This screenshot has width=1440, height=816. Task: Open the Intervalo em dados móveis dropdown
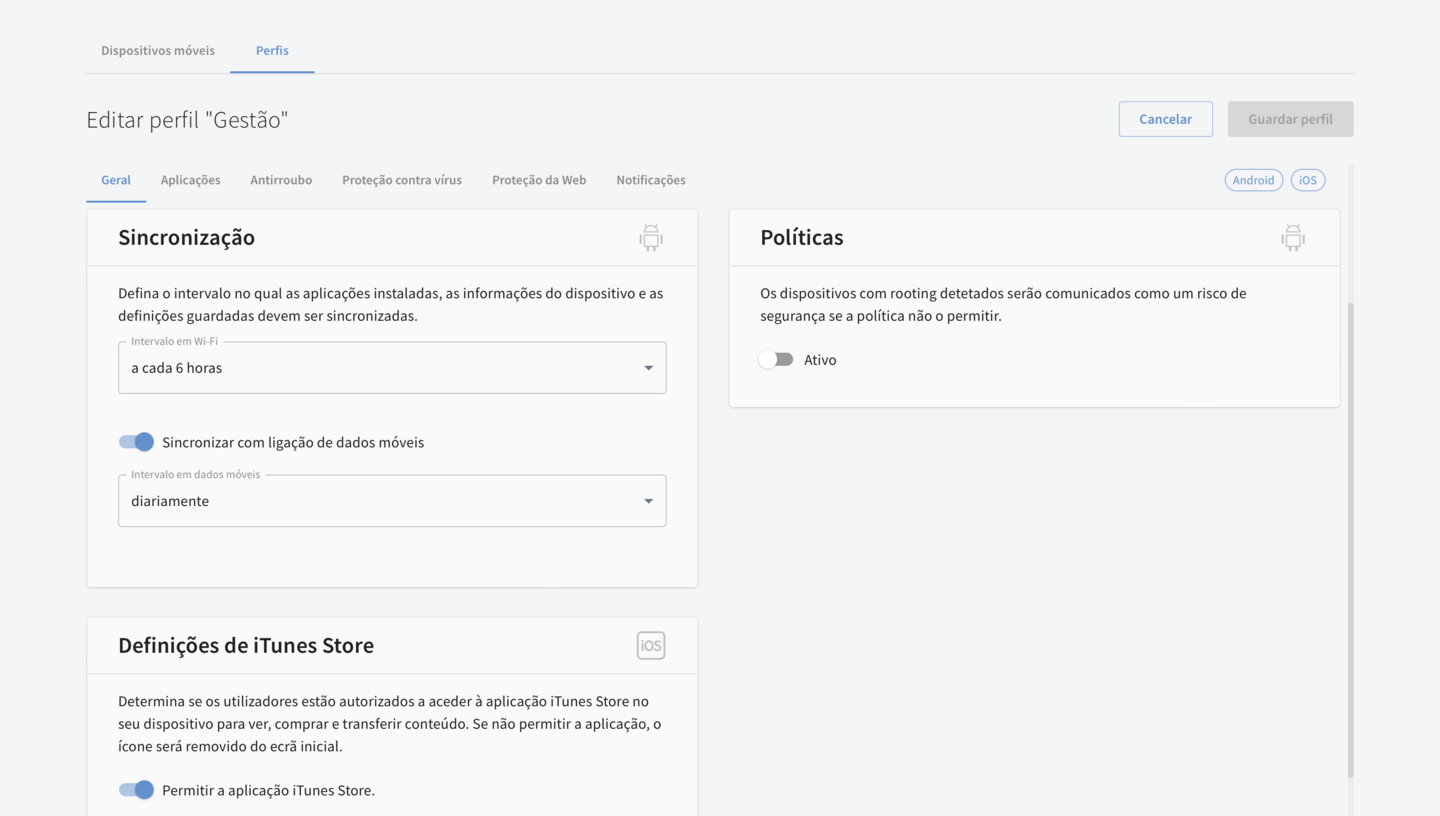(x=391, y=501)
